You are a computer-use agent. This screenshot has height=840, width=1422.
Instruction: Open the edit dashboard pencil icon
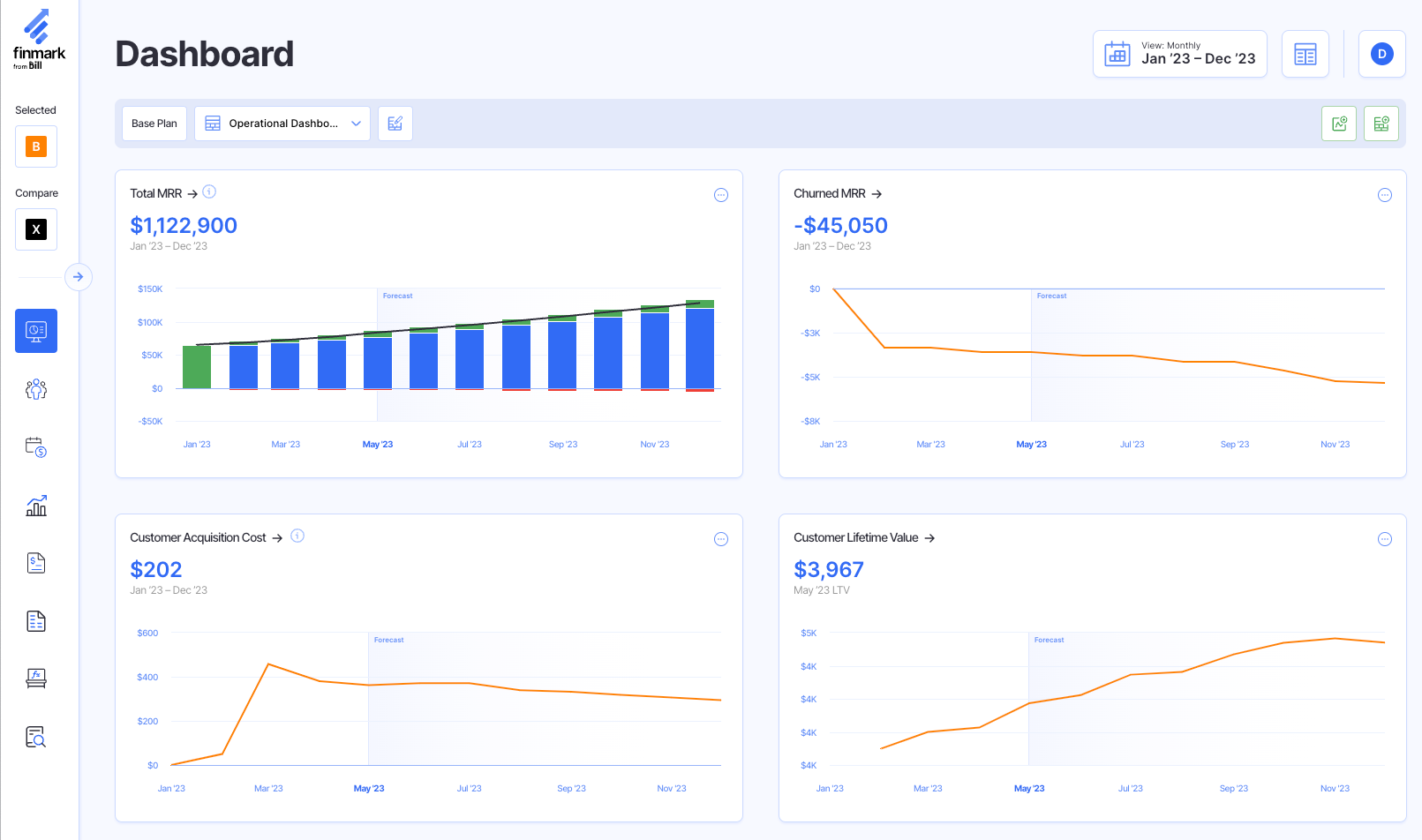(x=395, y=124)
